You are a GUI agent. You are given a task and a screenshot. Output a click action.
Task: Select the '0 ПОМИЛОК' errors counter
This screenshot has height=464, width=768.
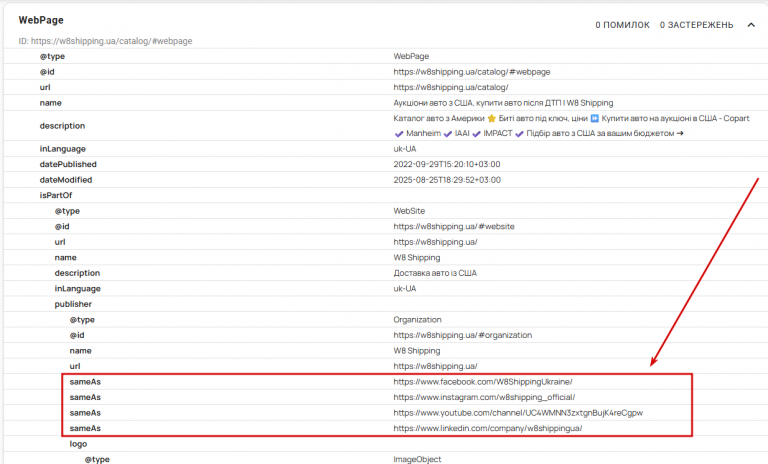click(x=623, y=25)
